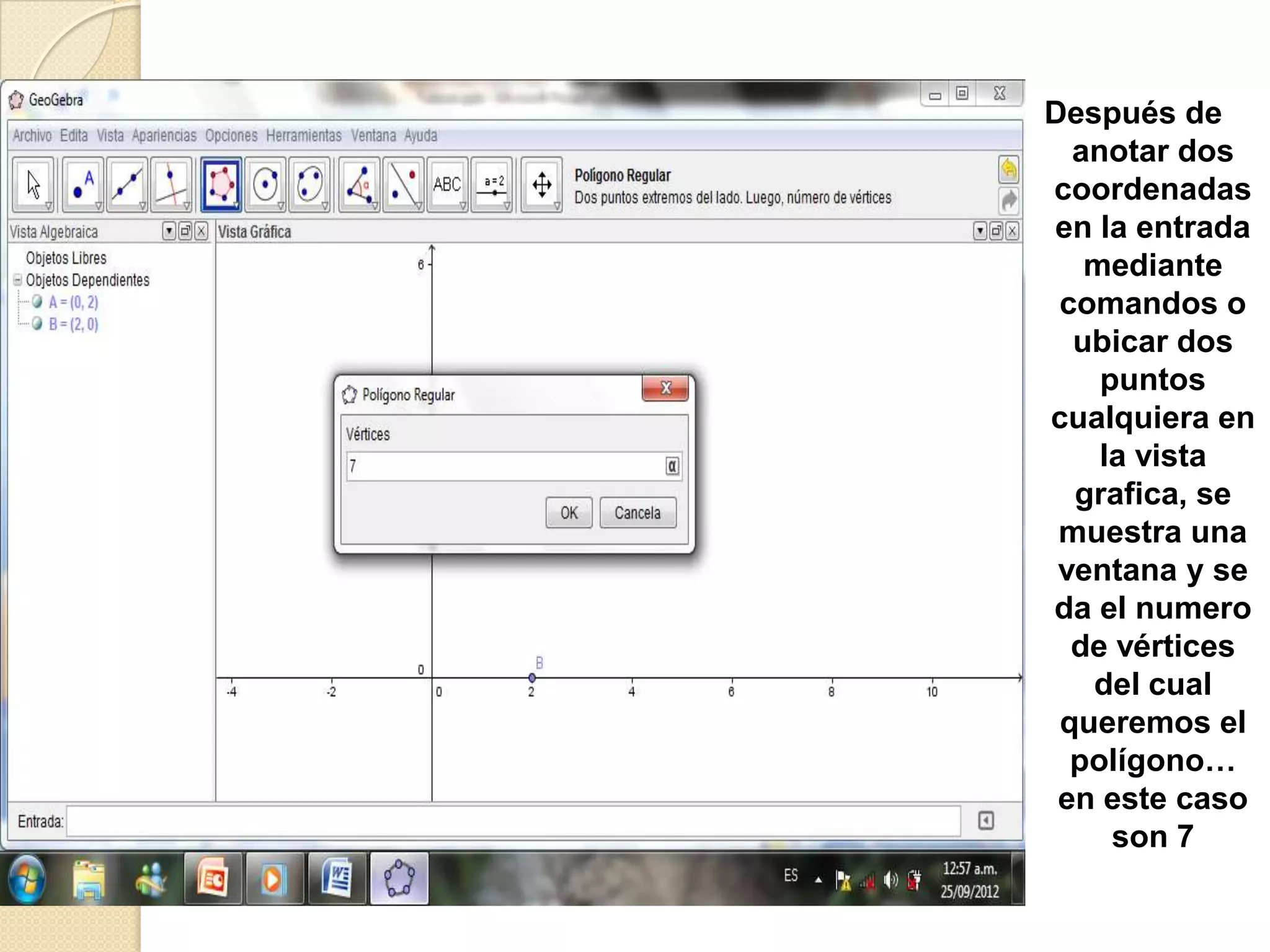
Task: Collapse the Objetos Dependientes tree node
Action: (17, 280)
